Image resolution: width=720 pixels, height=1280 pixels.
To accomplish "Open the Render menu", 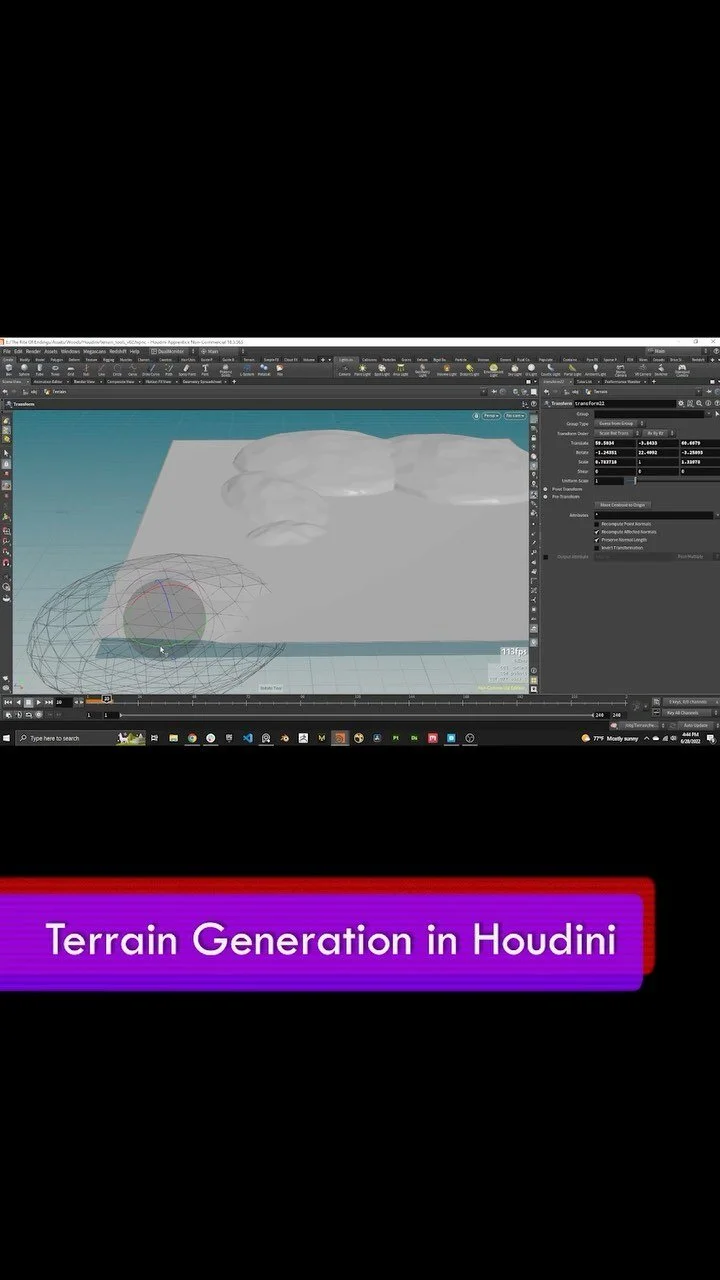I will (33, 352).
